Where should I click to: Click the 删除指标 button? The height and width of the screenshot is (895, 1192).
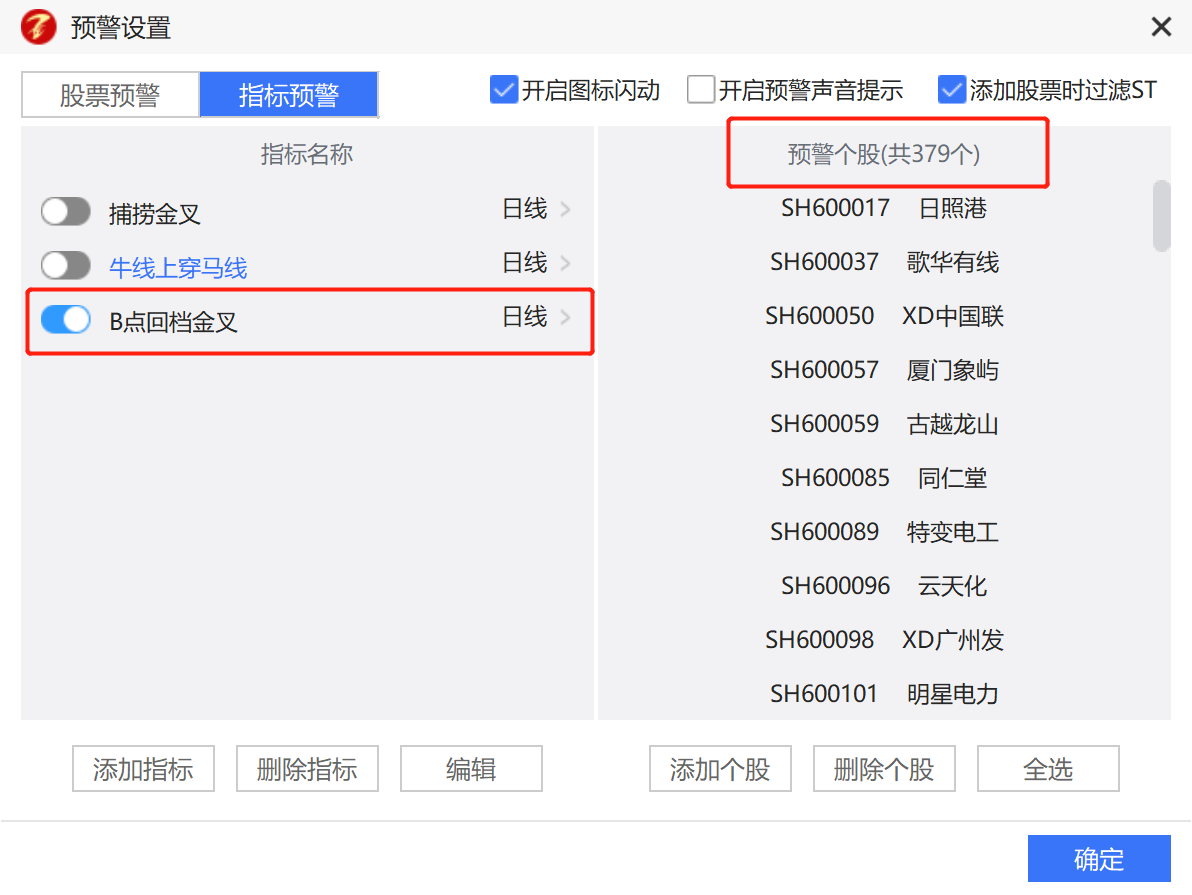click(307, 769)
